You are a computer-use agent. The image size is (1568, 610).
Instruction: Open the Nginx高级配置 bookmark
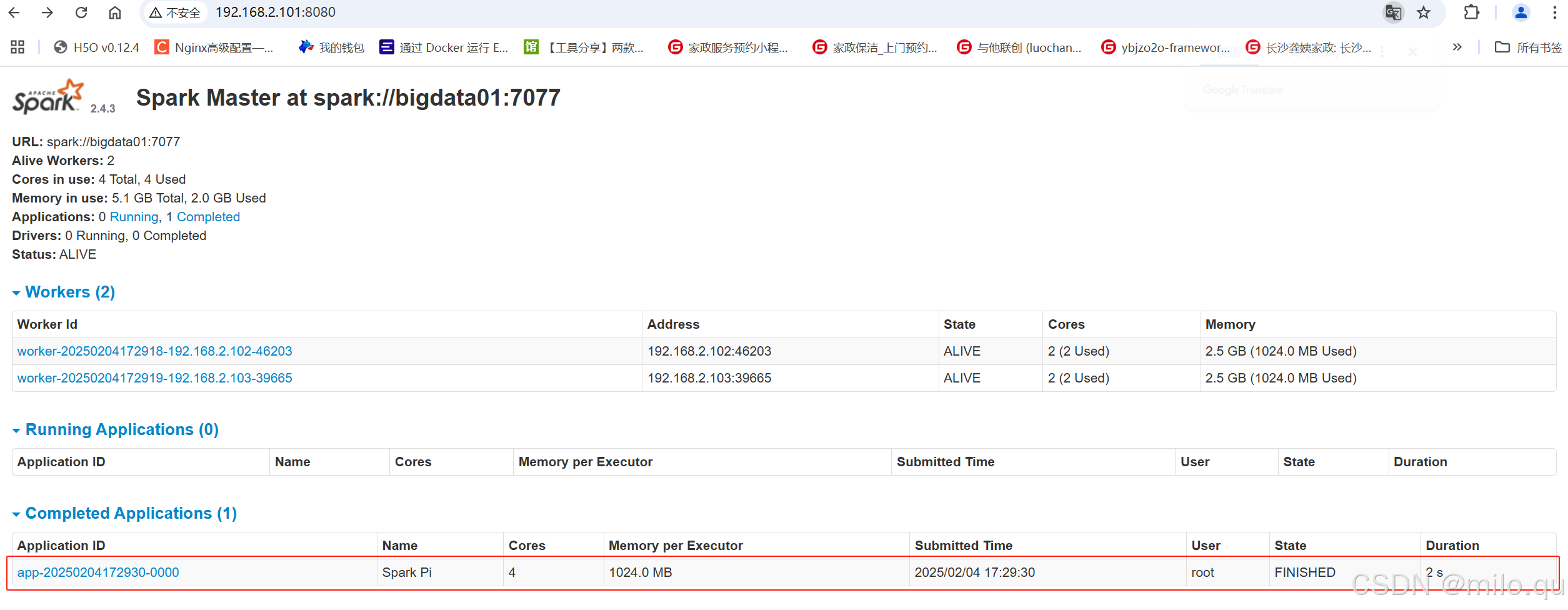pos(214,47)
